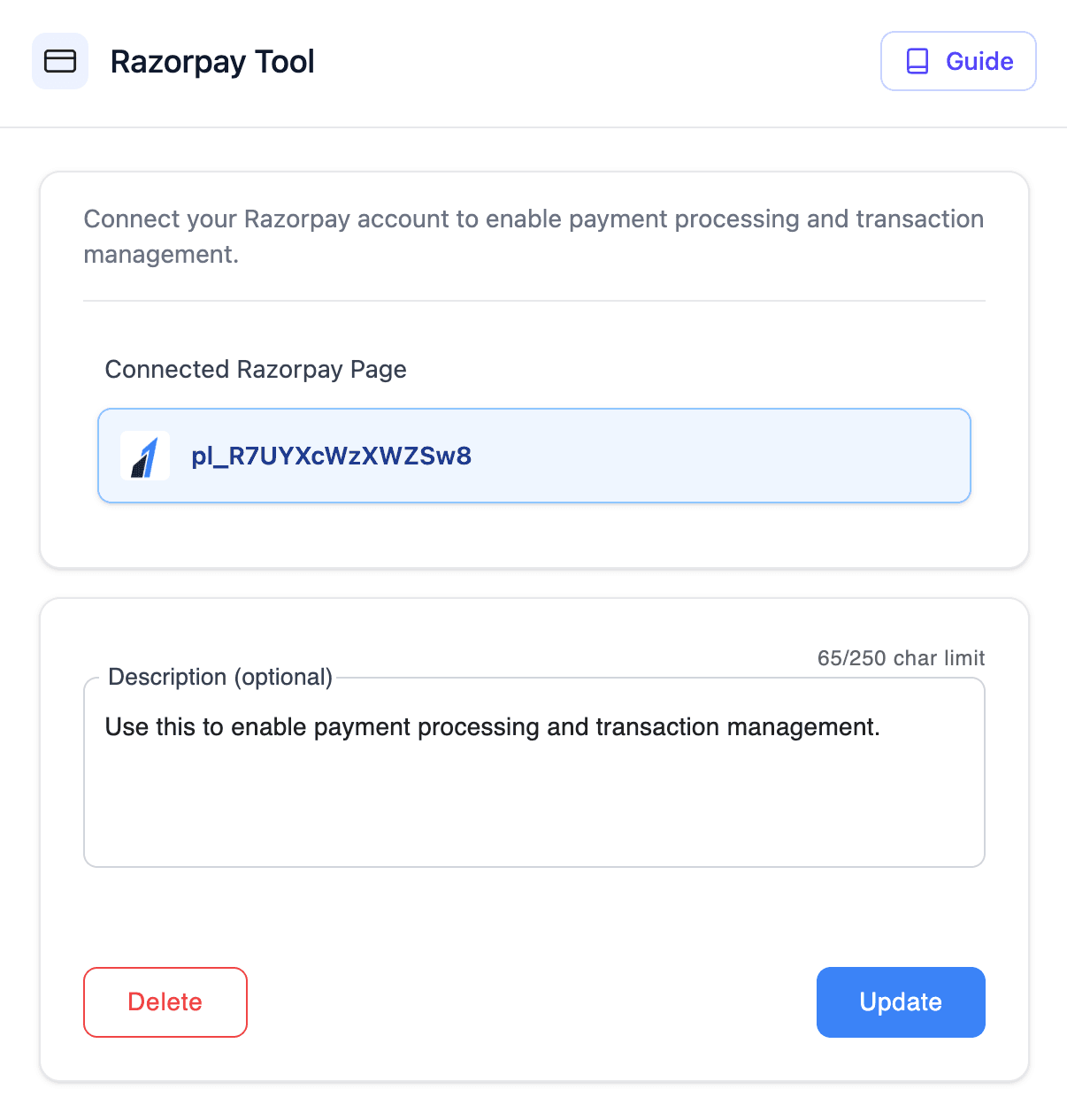This screenshot has height=1120, width=1067.
Task: Click the blue Update button
Action: click(x=900, y=1001)
